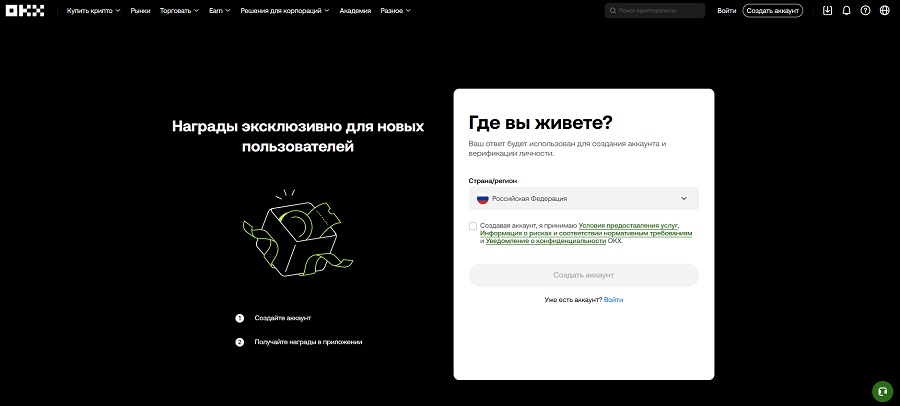
Task: Click the crypto search input field
Action: tap(660, 11)
